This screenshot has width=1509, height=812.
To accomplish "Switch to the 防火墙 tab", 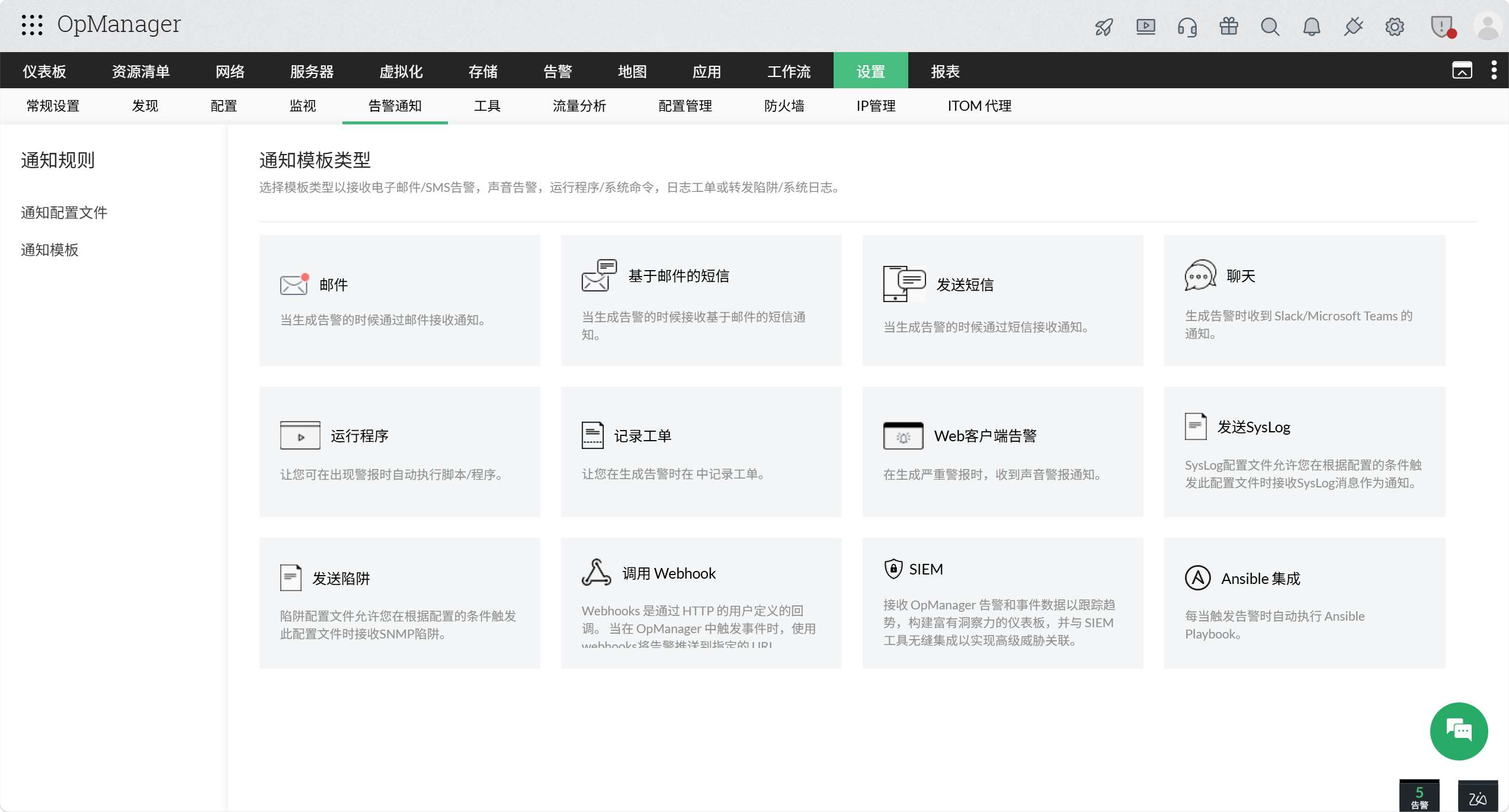I will [784, 106].
